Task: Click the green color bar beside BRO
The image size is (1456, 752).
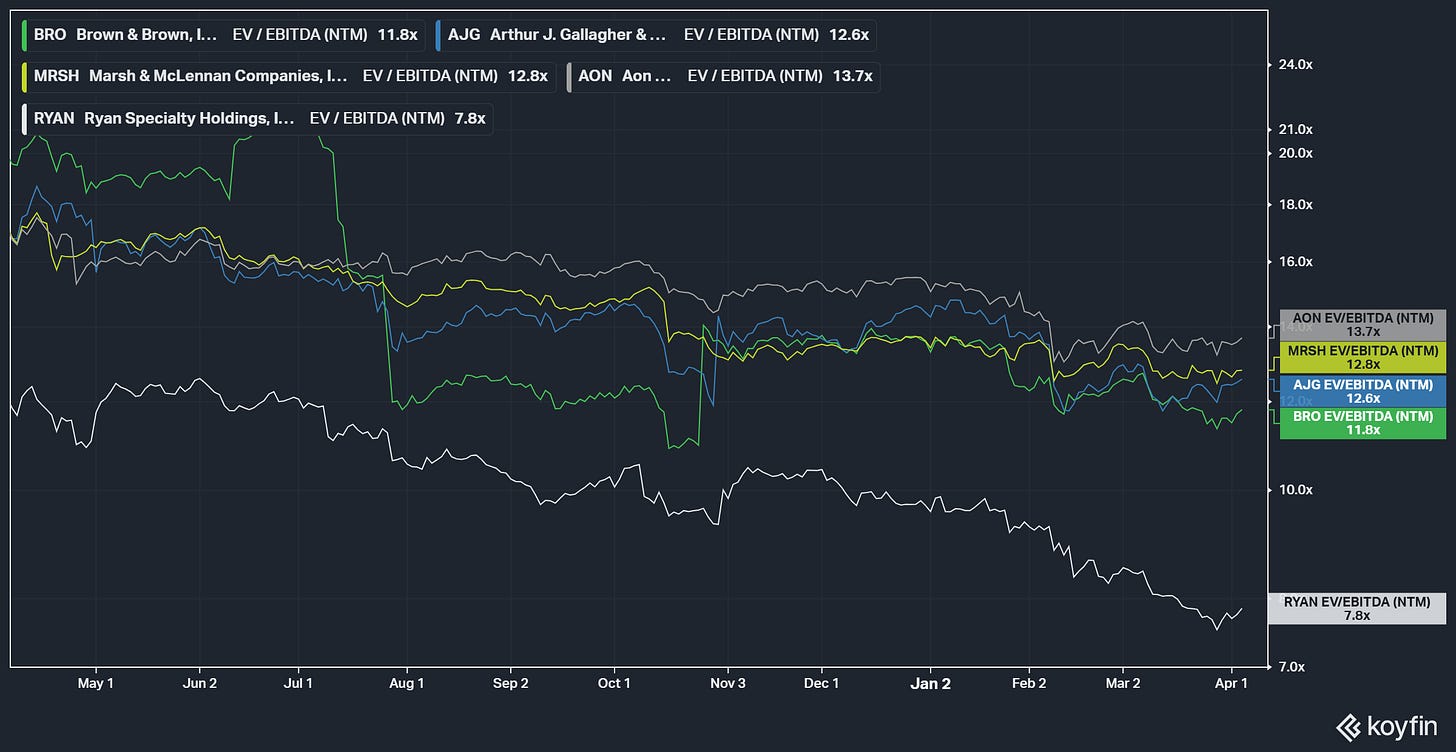Action: [x=24, y=35]
